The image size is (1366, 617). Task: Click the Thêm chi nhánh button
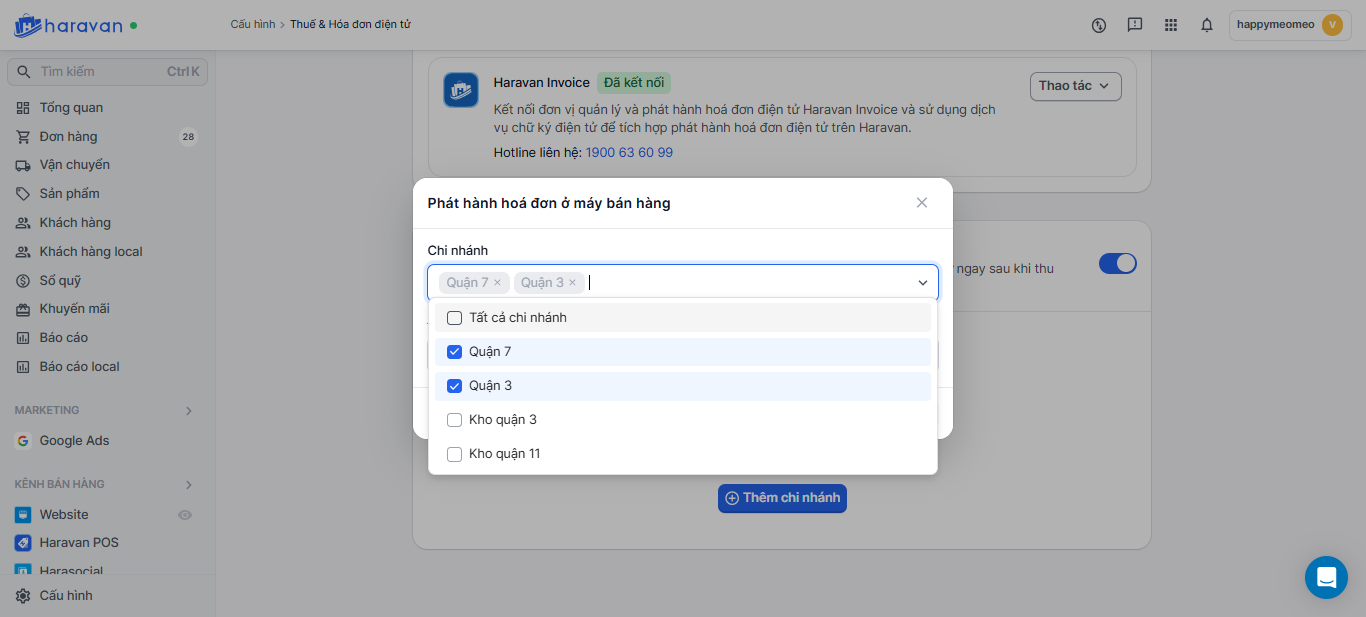[x=782, y=498]
